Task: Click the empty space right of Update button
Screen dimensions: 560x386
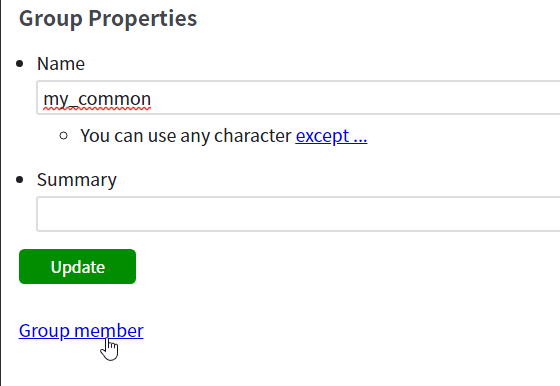Action: coord(346,267)
